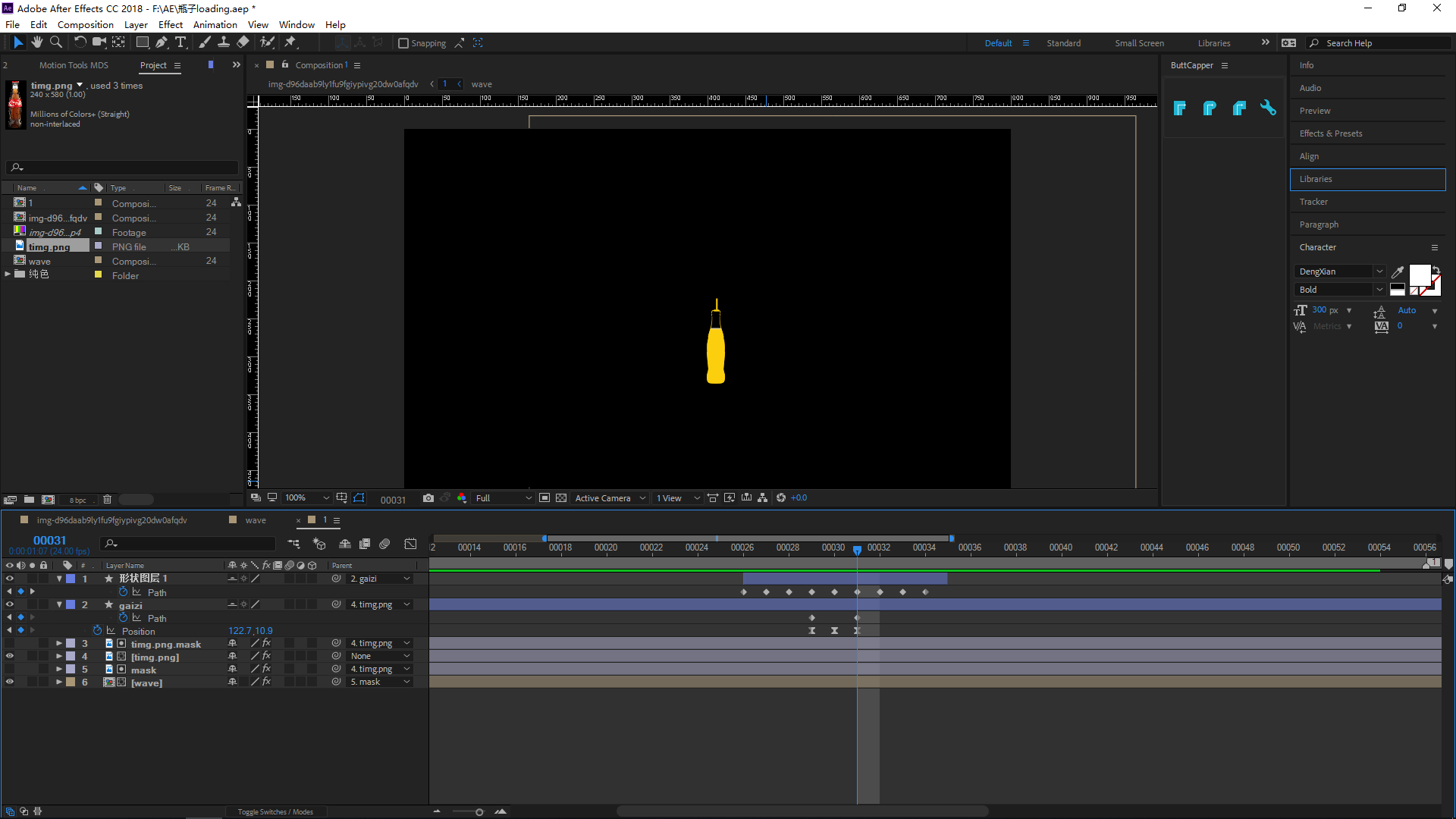Viewport: 1456px width, 819px height.
Task: Switch to the wave timeline tab
Action: point(256,520)
